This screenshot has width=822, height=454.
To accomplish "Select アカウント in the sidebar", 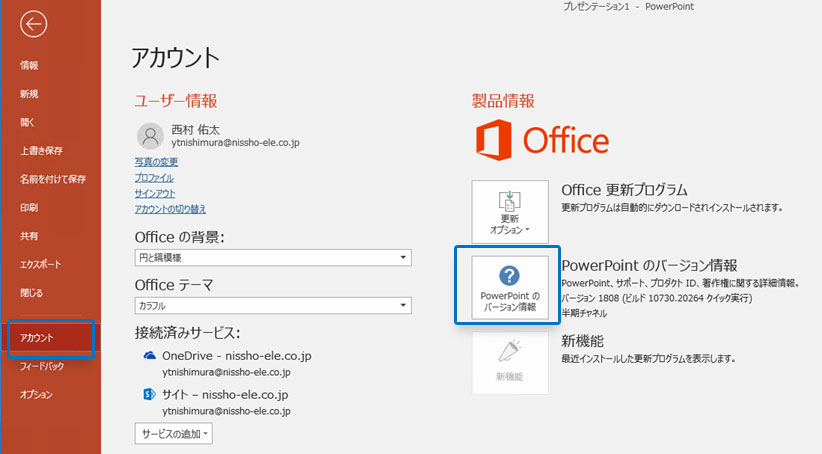I will pyautogui.click(x=37, y=338).
